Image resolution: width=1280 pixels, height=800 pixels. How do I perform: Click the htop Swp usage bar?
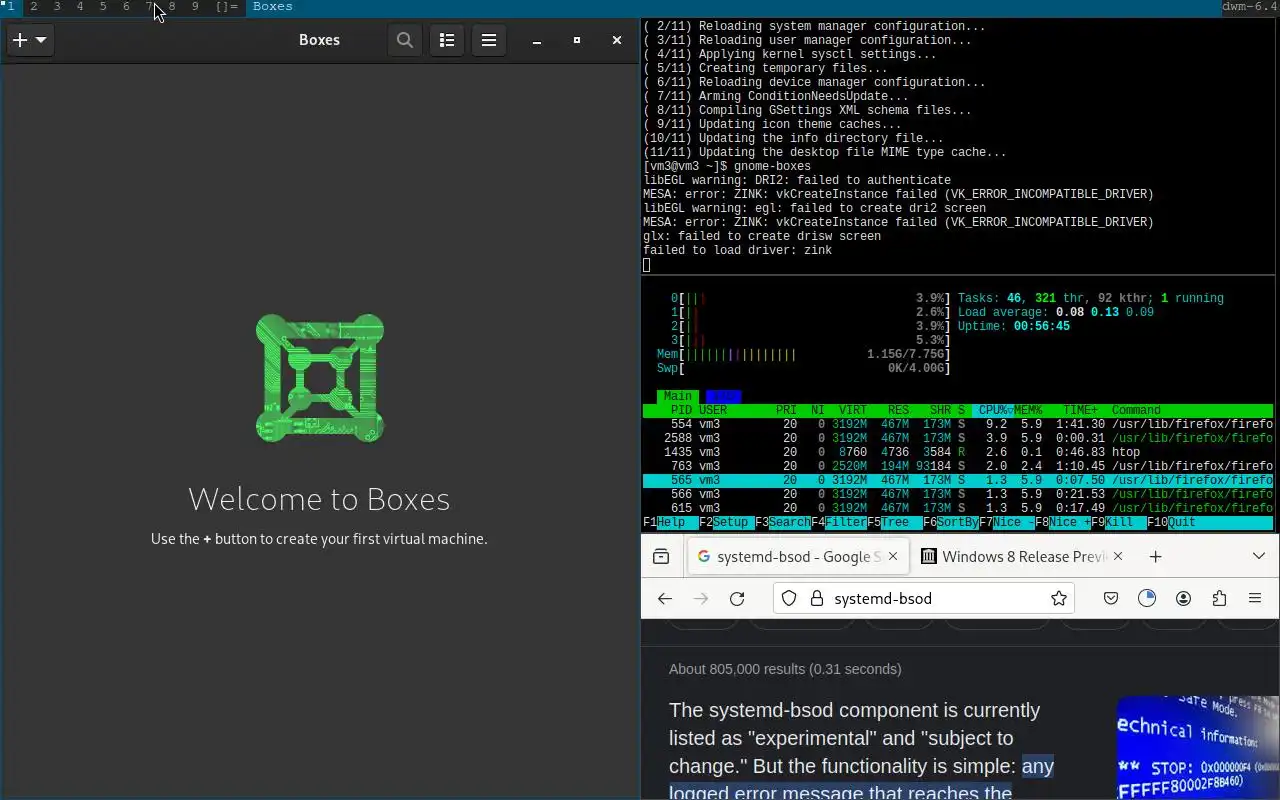(x=803, y=368)
